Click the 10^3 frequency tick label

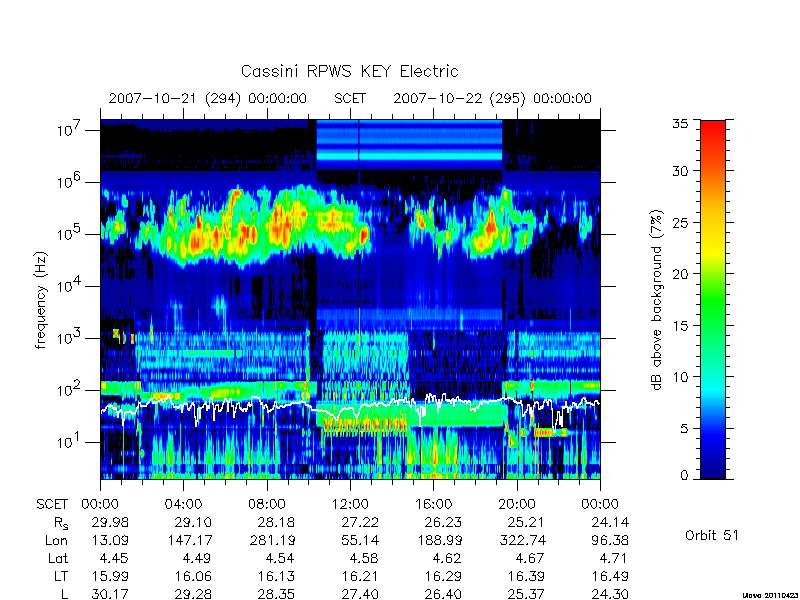pyautogui.click(x=70, y=337)
